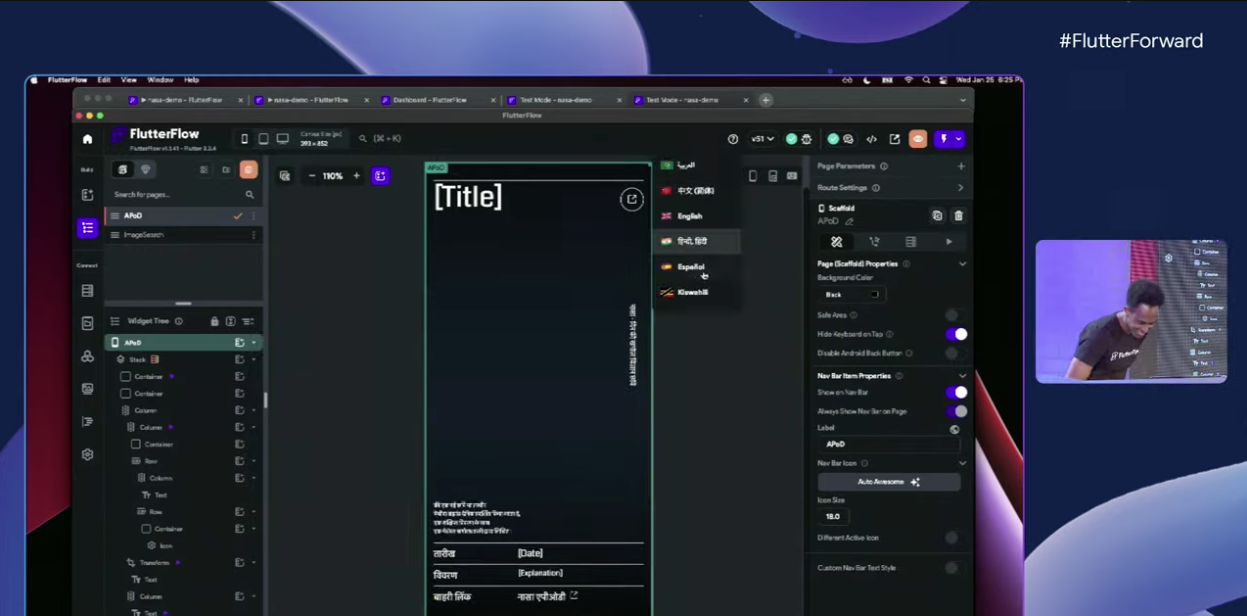Copy Scaffold with duplicate icon
This screenshot has width=1247, height=616.
(x=937, y=215)
